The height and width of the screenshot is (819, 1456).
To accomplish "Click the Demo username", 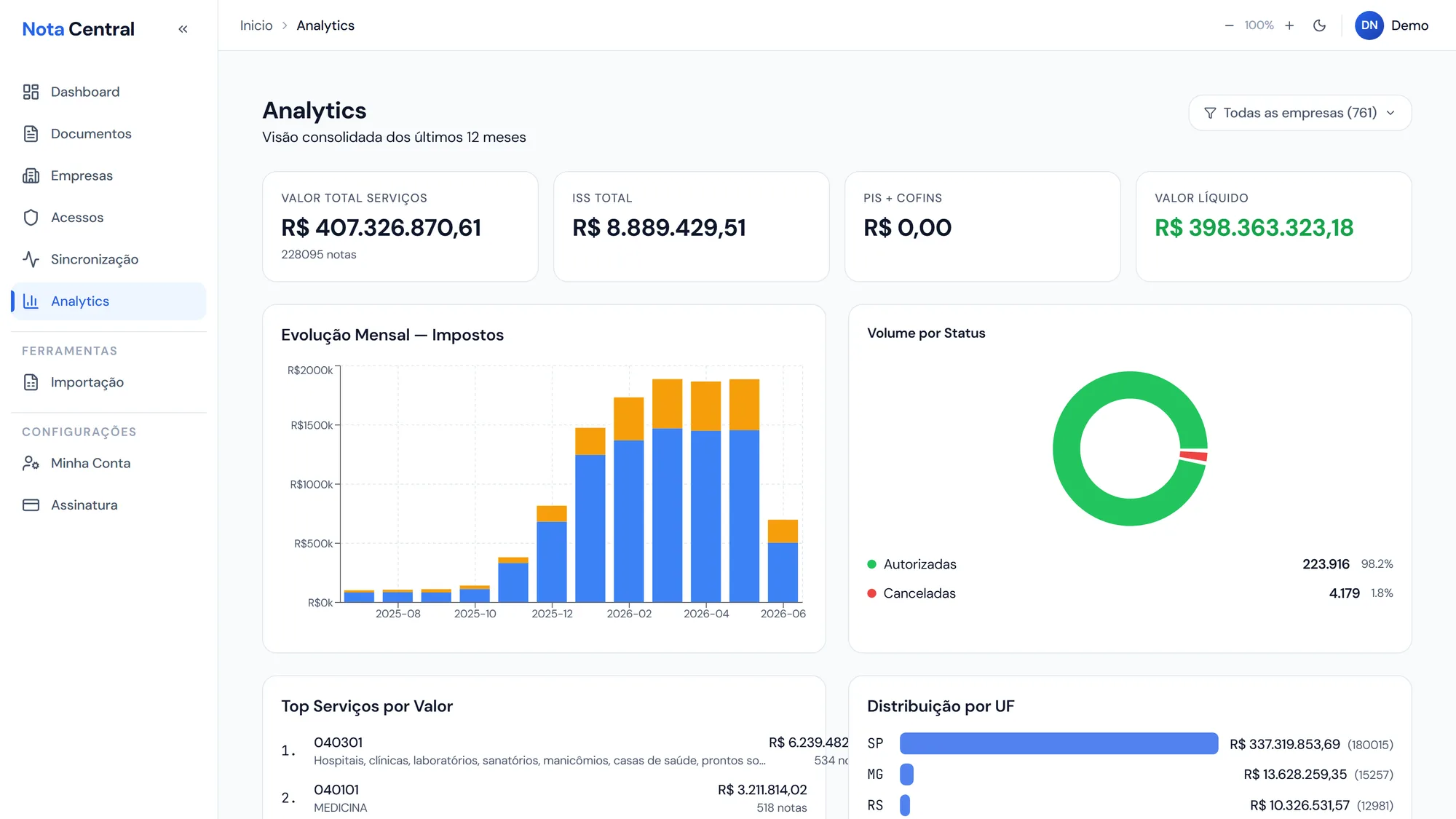I will (x=1409, y=25).
